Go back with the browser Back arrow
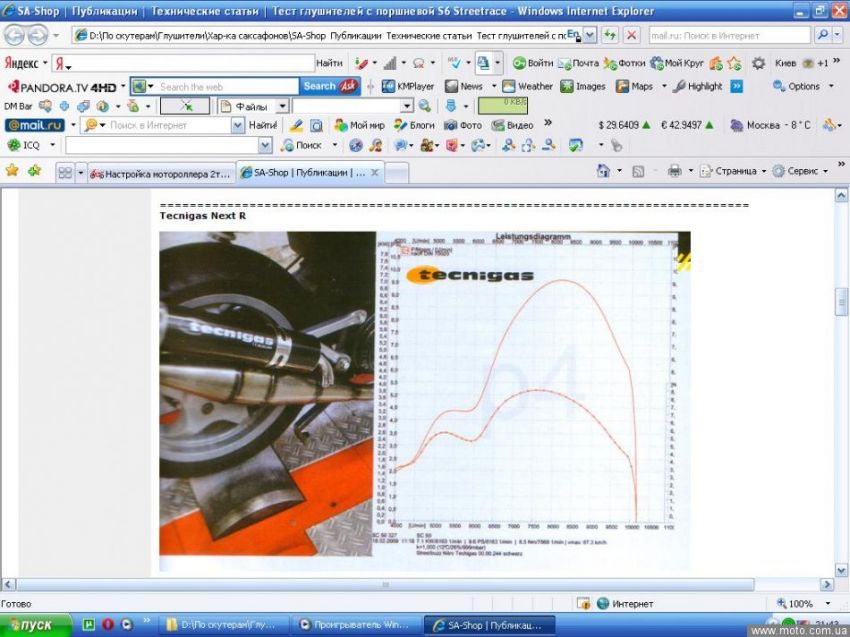850x637 pixels. click(x=15, y=36)
